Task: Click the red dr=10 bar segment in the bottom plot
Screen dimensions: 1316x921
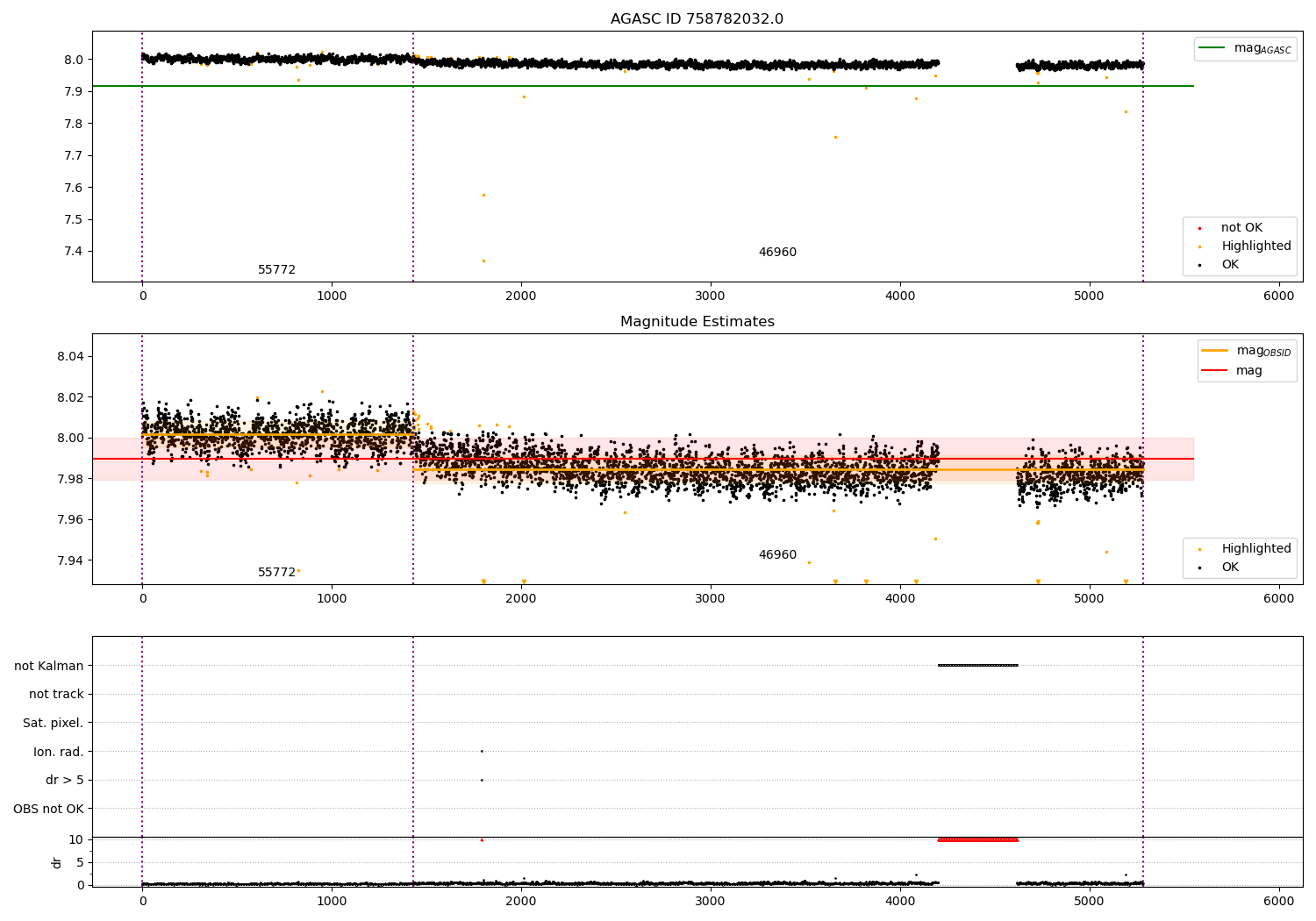Action: (x=977, y=839)
